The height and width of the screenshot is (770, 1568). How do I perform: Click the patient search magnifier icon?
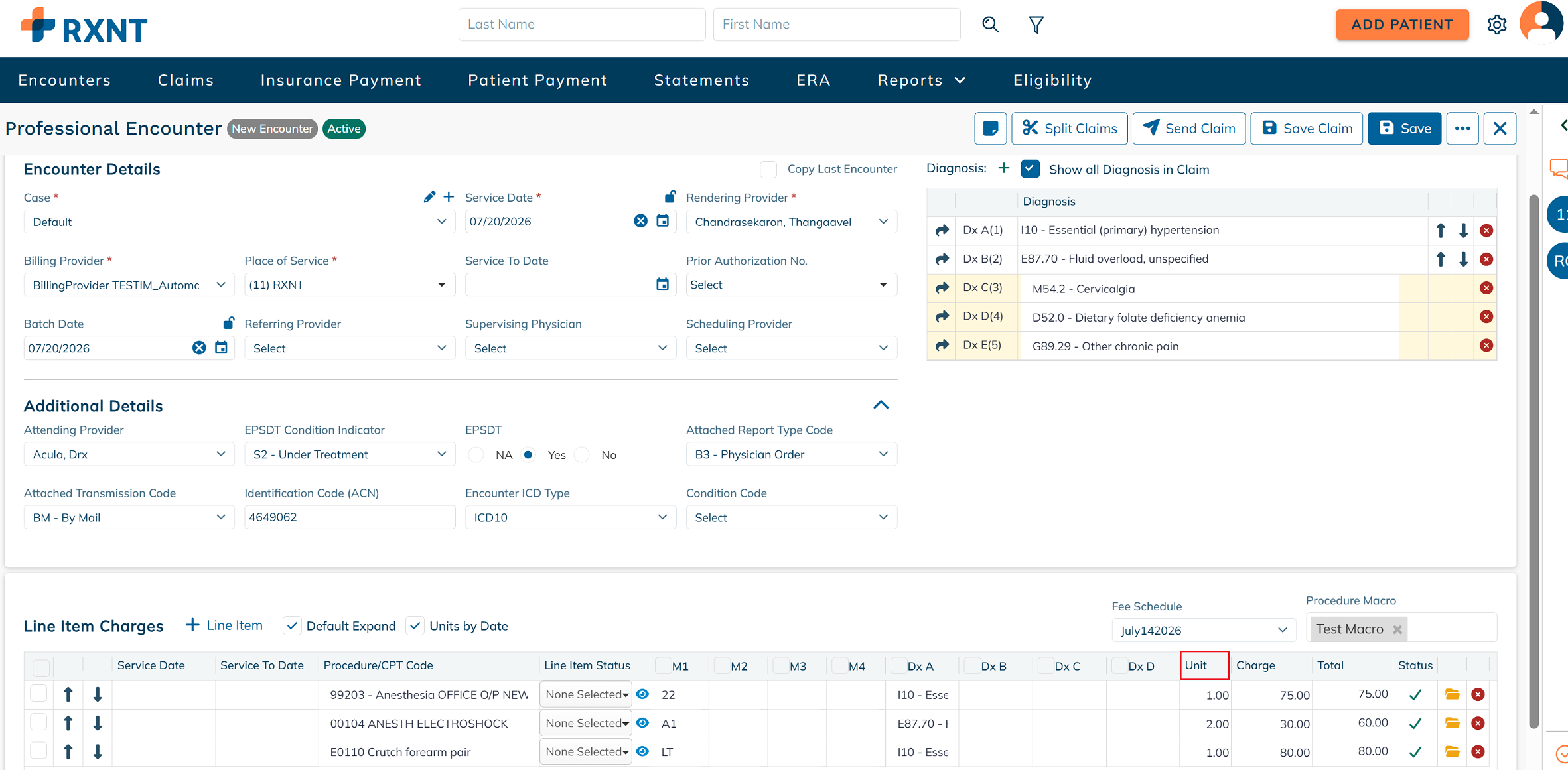(x=990, y=25)
